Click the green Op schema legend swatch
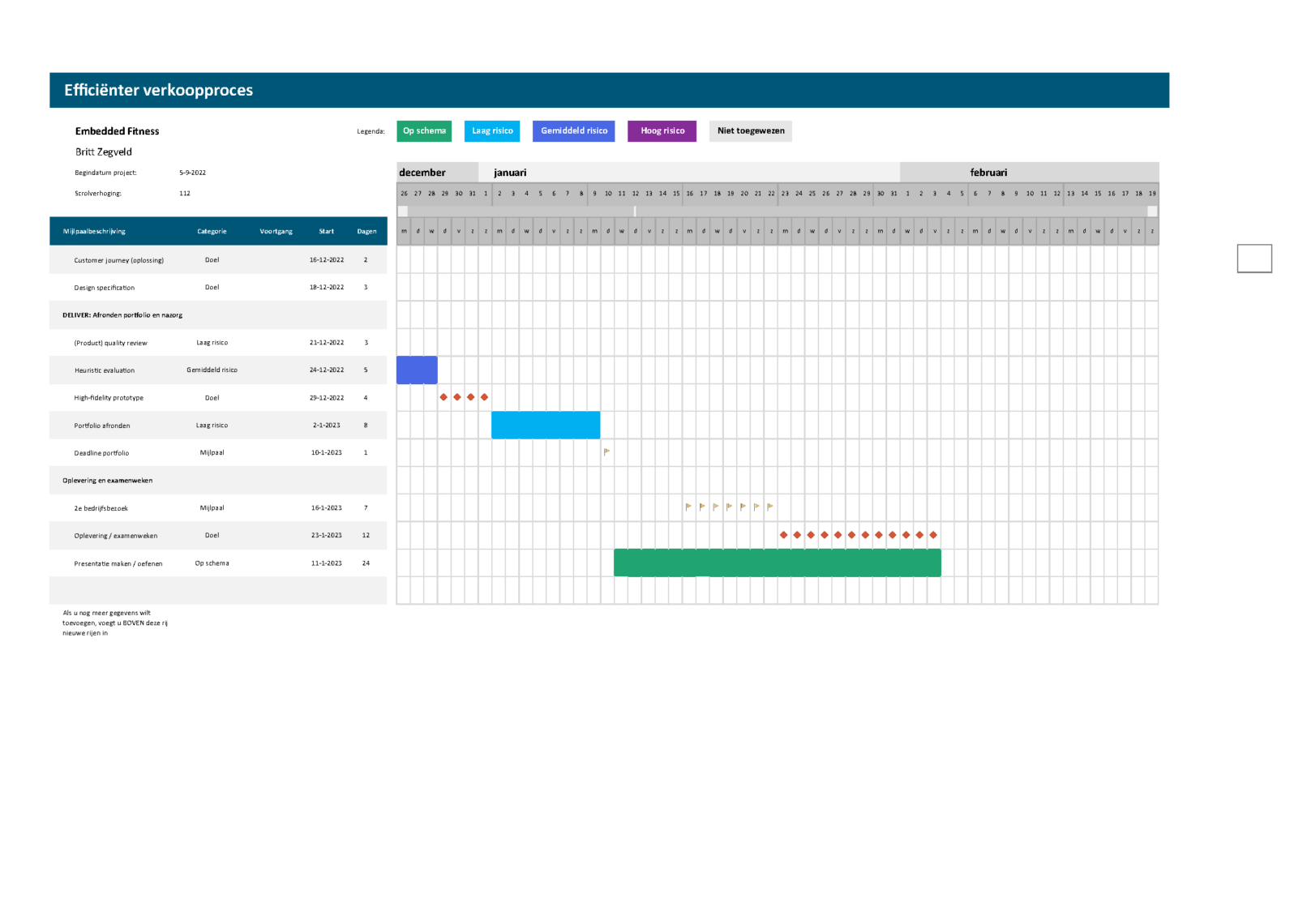 point(424,131)
